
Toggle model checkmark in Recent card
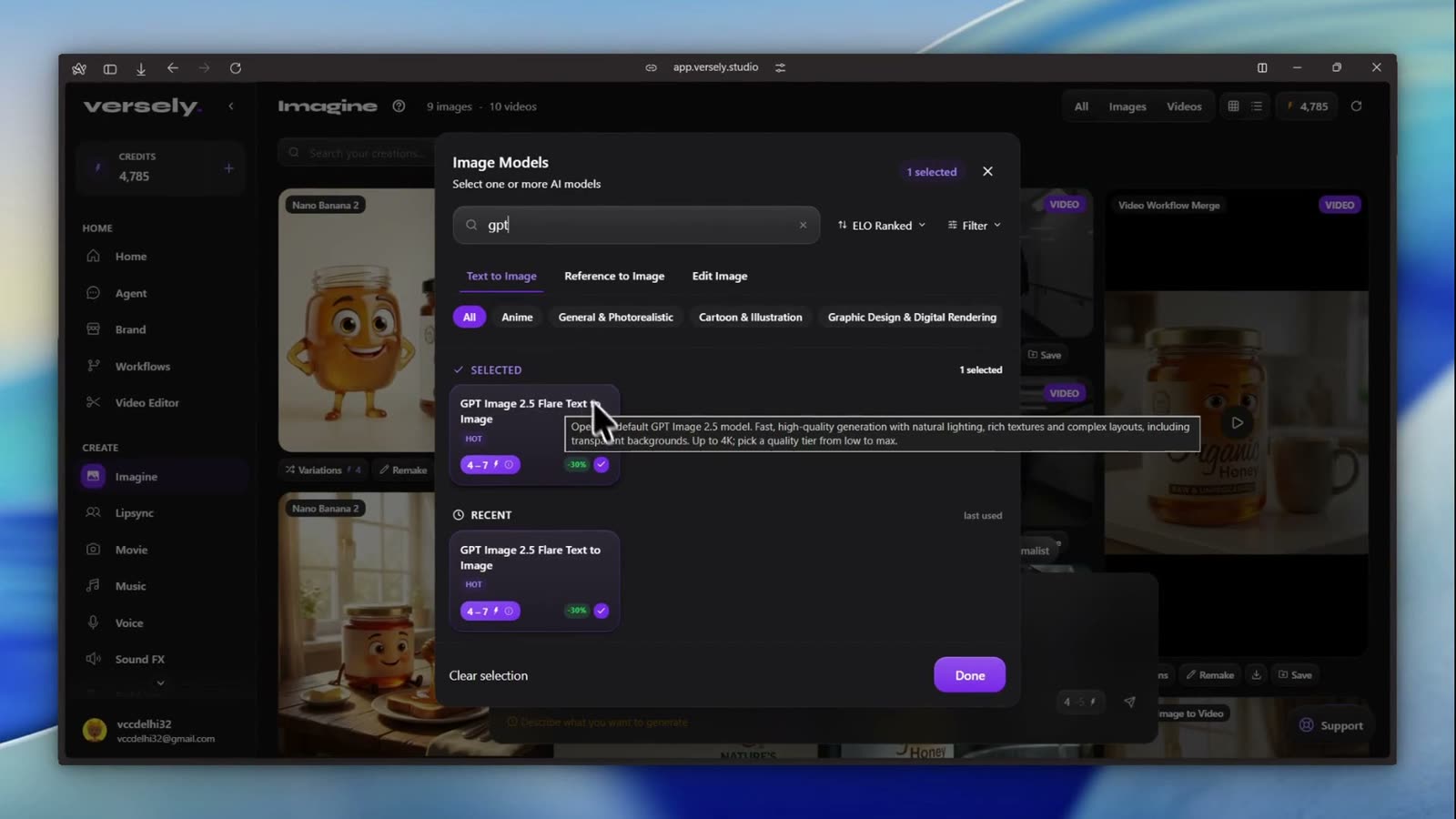(x=602, y=611)
